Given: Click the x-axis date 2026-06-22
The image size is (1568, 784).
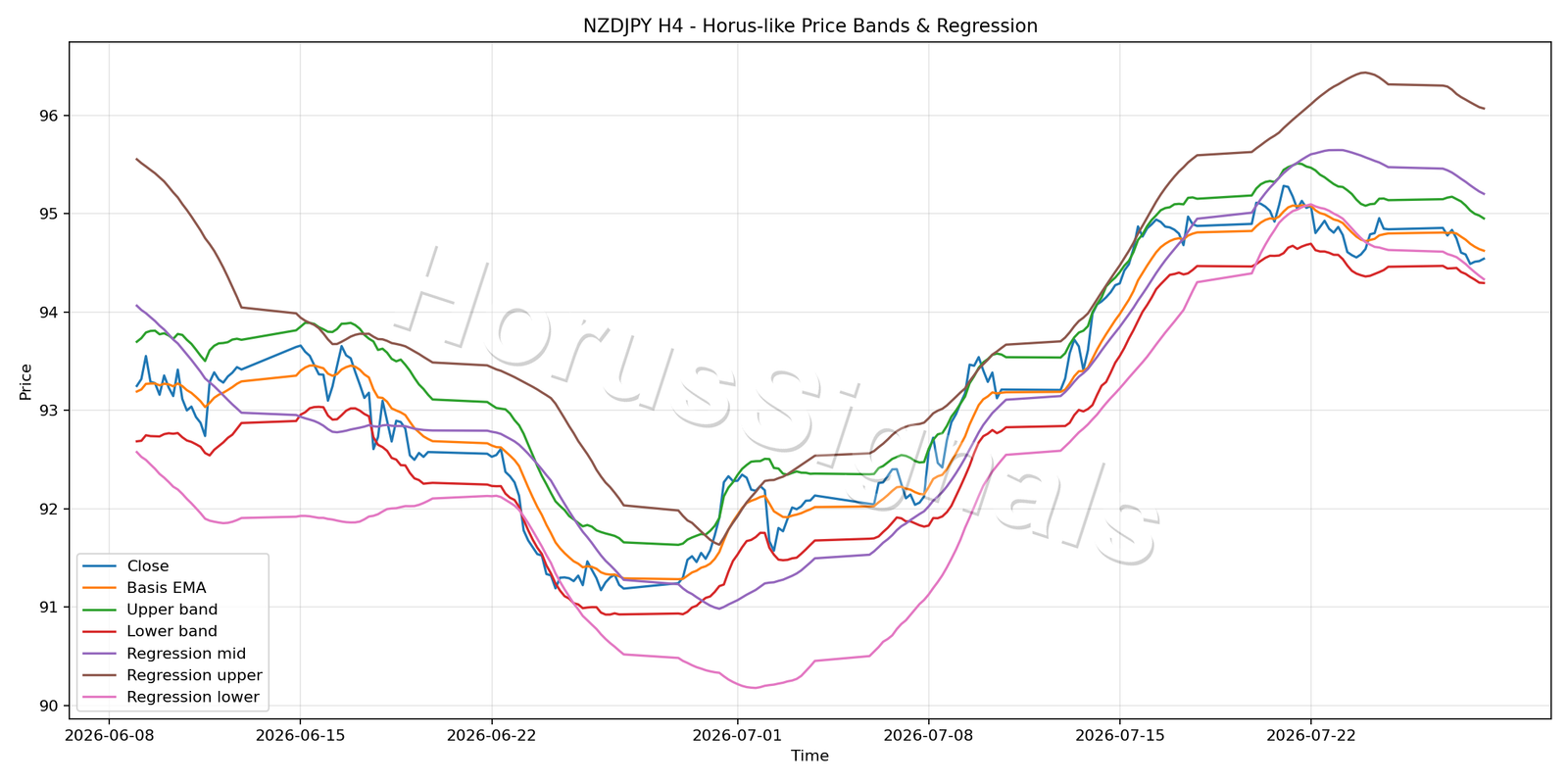Looking at the screenshot, I should [492, 735].
